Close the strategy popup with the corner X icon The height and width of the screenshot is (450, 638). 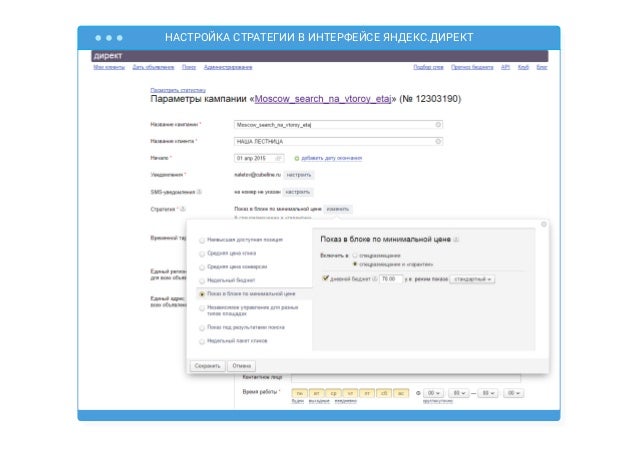543,225
